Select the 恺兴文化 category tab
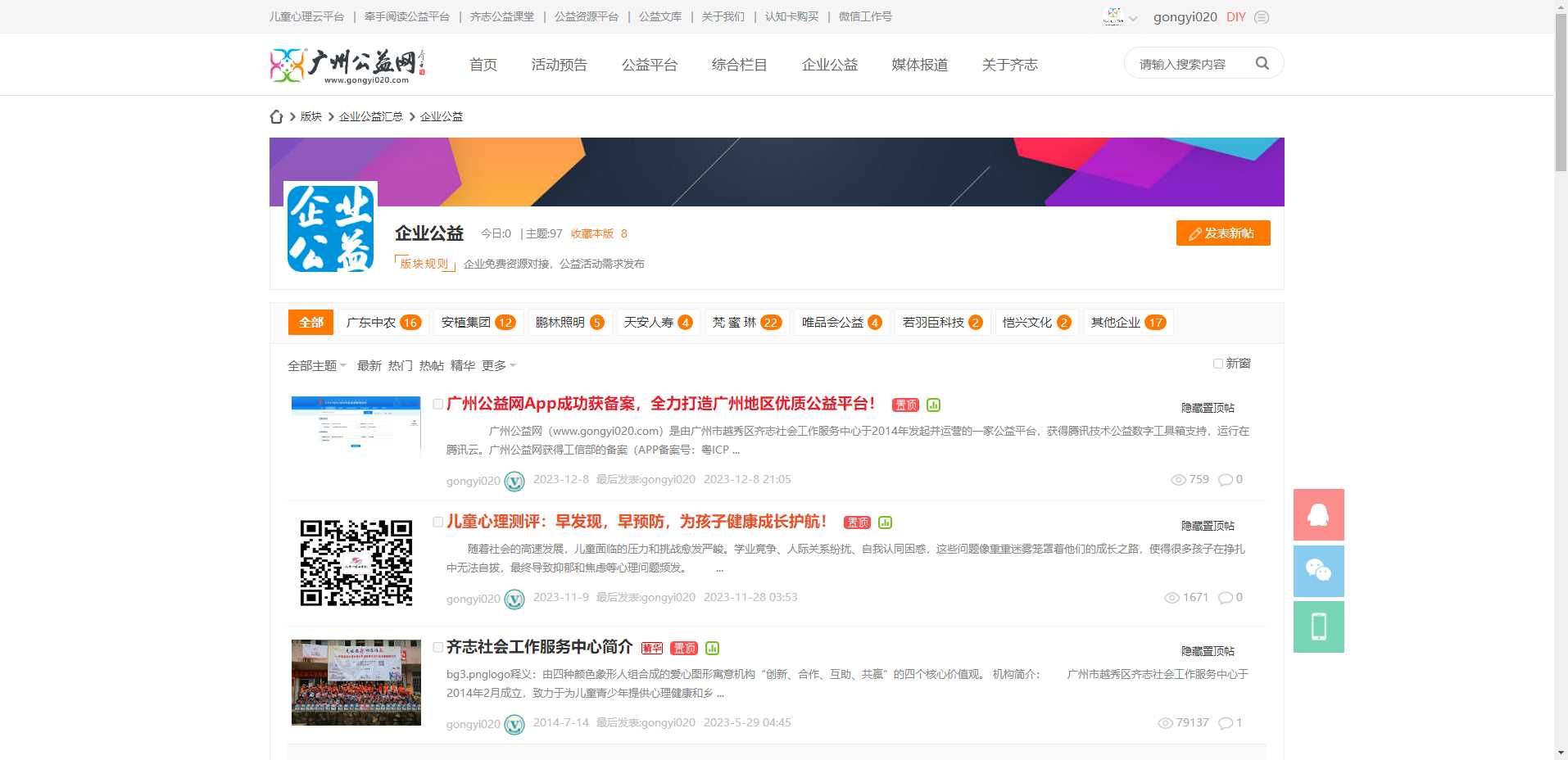Screen dimensions: 1568x760 [x=1036, y=322]
